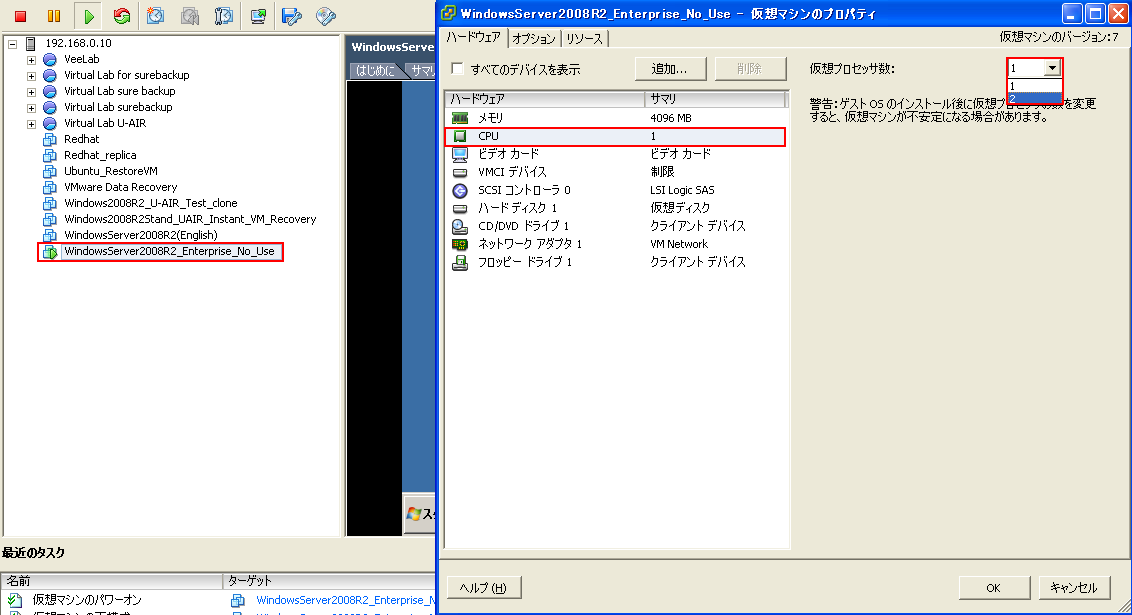Select ネットワーク アダプタ 1 row
Screen dimensions: 1132x615
(x=615, y=244)
